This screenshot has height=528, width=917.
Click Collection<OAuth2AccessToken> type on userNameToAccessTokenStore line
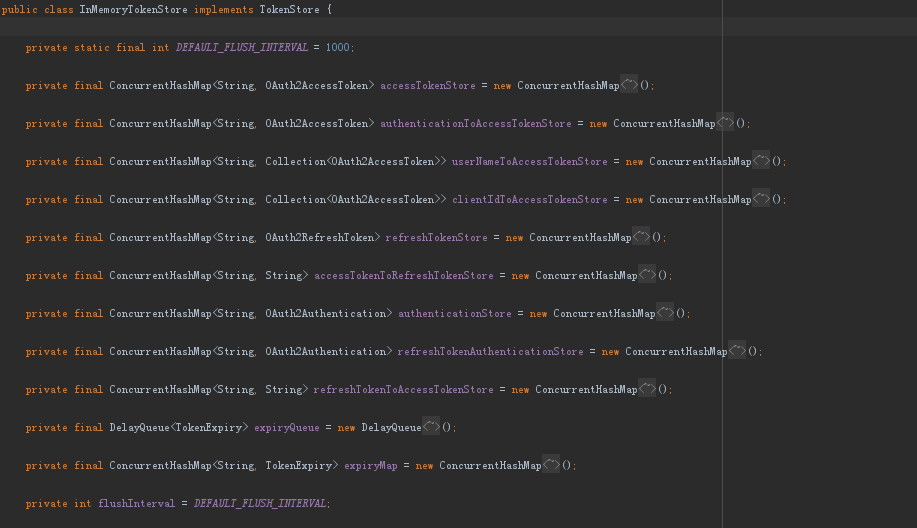[x=353, y=161]
